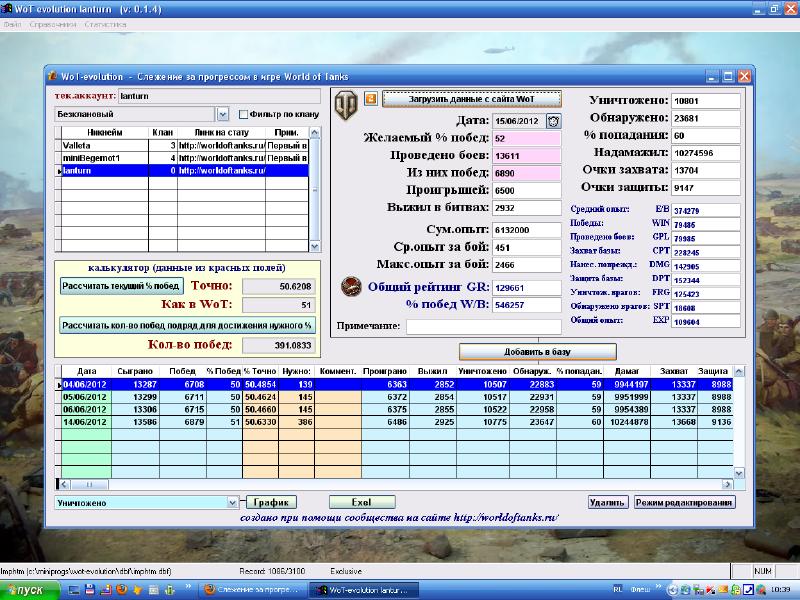Click the 50.6330 cell in the table
Screen dimensions: 800x600
260,422
